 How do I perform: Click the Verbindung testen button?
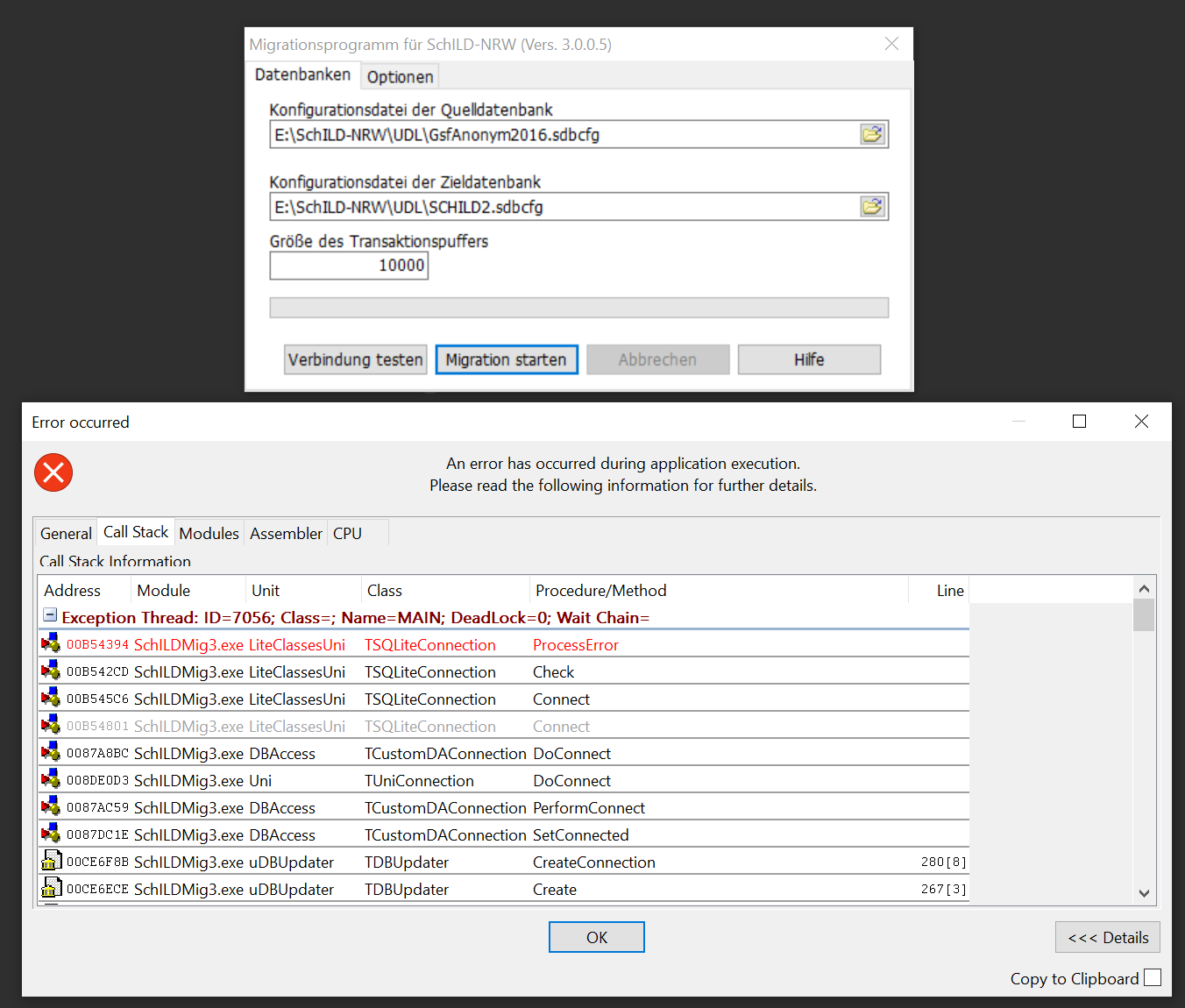click(355, 360)
